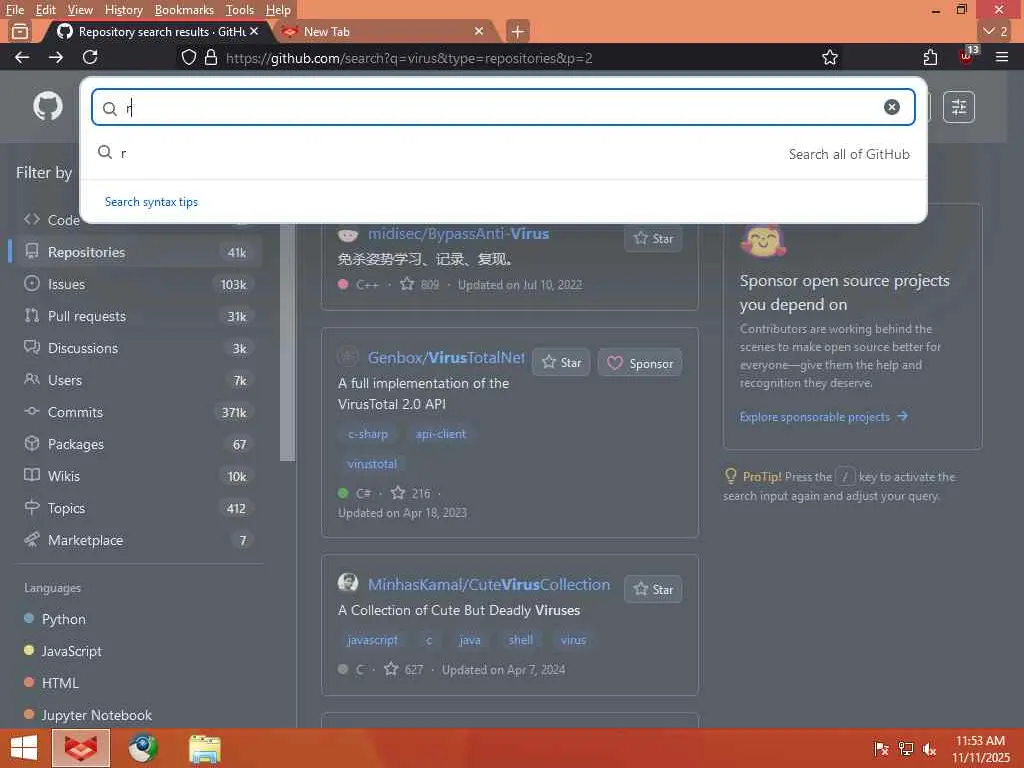Open File Explorer from the taskbar
Screen dimensions: 1024x768
pyautogui.click(x=204, y=749)
